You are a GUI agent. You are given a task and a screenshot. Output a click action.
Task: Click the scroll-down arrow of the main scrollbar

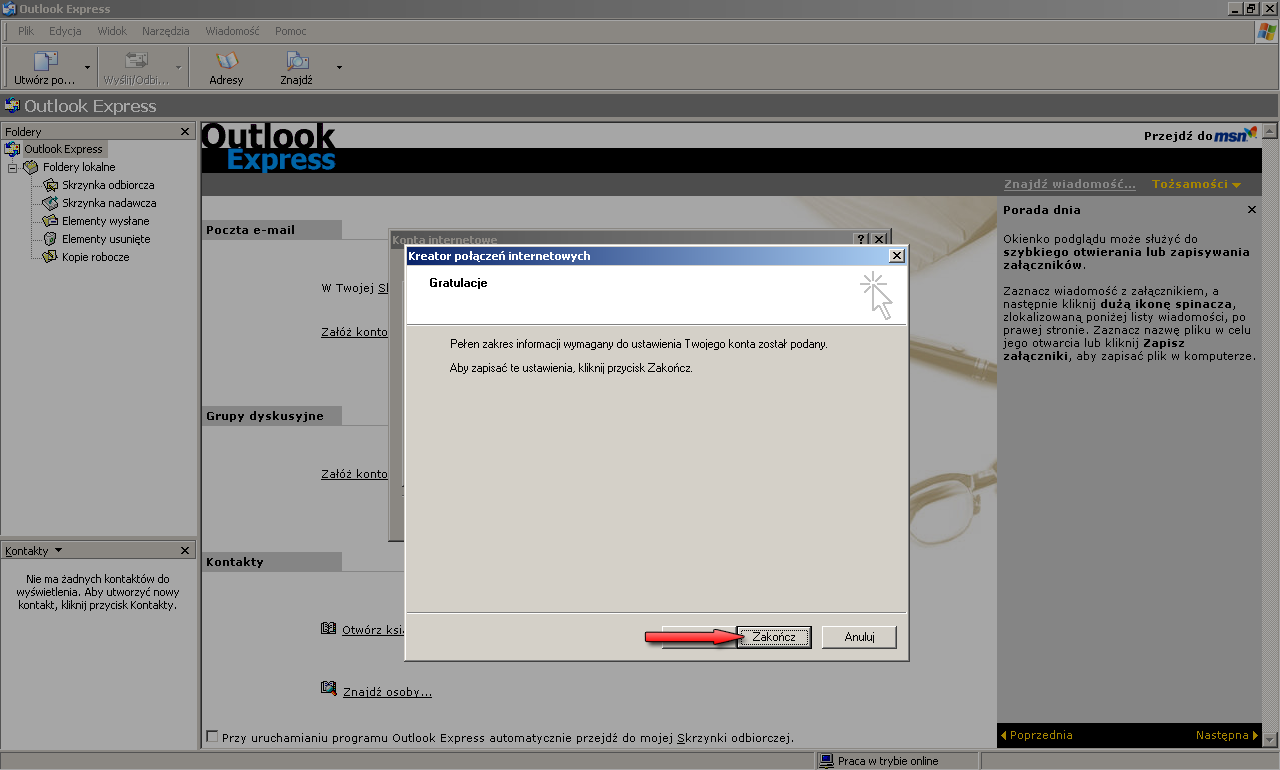(x=1270, y=739)
